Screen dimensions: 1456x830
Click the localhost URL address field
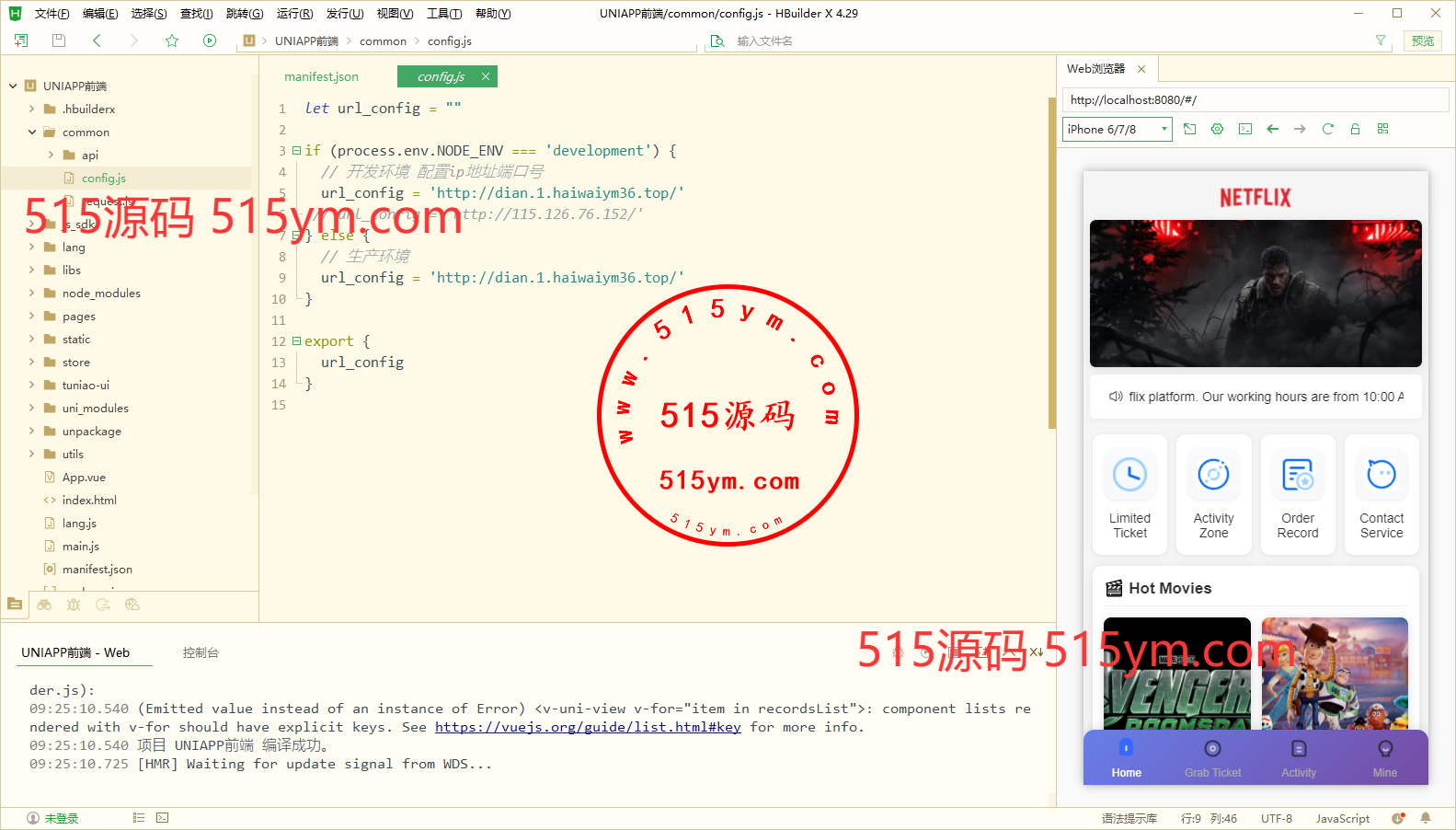1255,99
